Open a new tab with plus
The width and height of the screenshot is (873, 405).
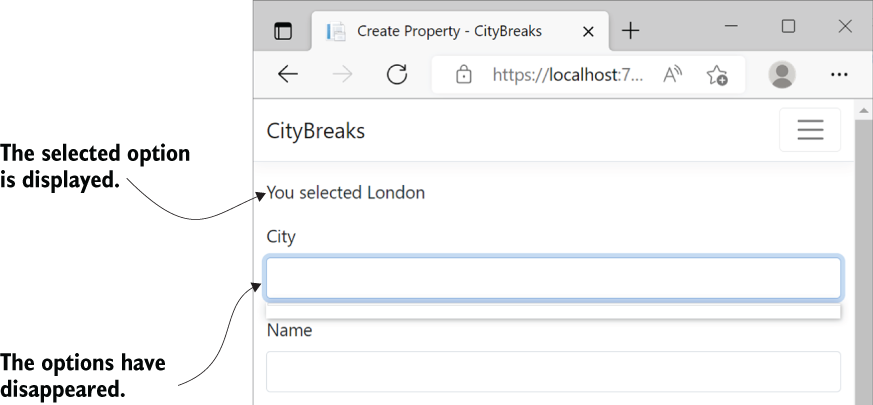(630, 31)
